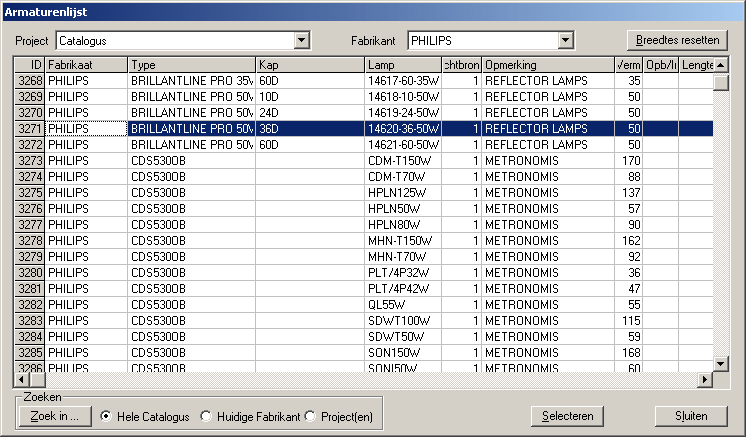Click lamp cell 14617-60-35W
The width and height of the screenshot is (746, 437).
point(403,81)
